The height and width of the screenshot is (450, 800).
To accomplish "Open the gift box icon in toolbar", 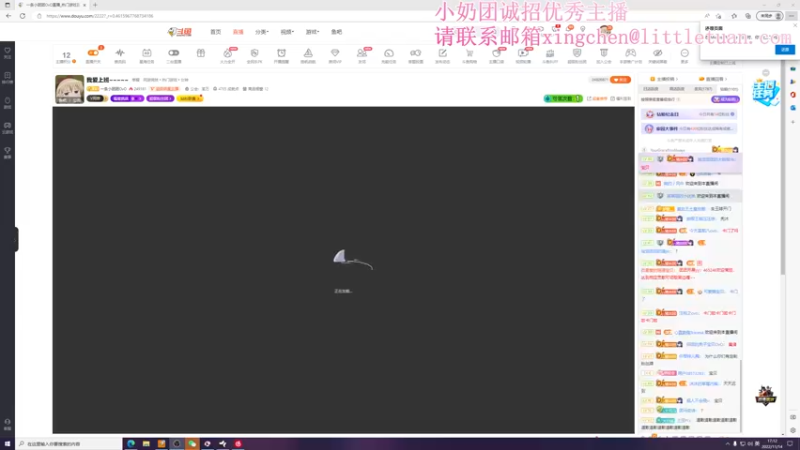I will click(x=201, y=53).
